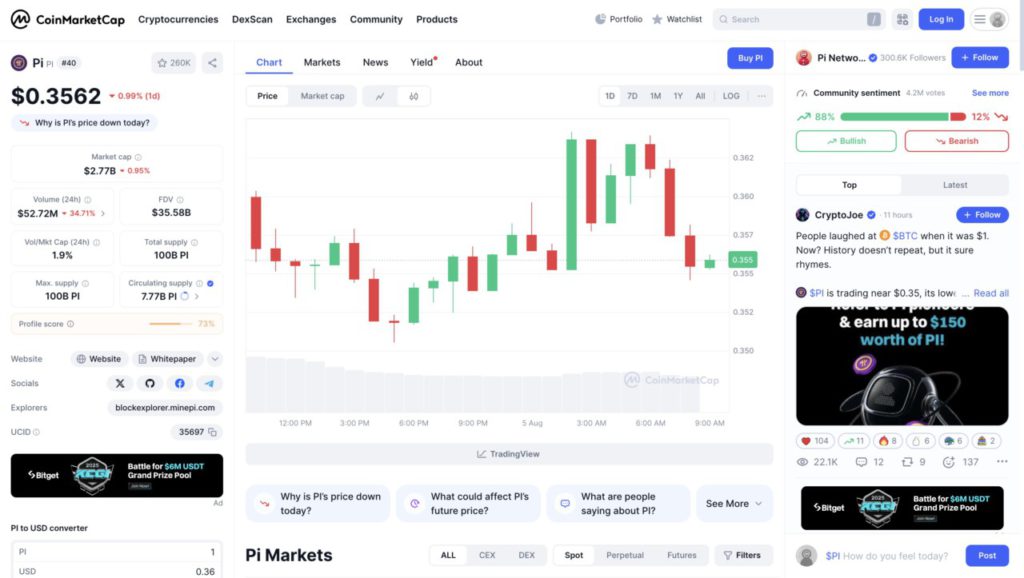This screenshot has width=1024, height=578.
Task: Select the line chart icon
Action: pos(380,96)
